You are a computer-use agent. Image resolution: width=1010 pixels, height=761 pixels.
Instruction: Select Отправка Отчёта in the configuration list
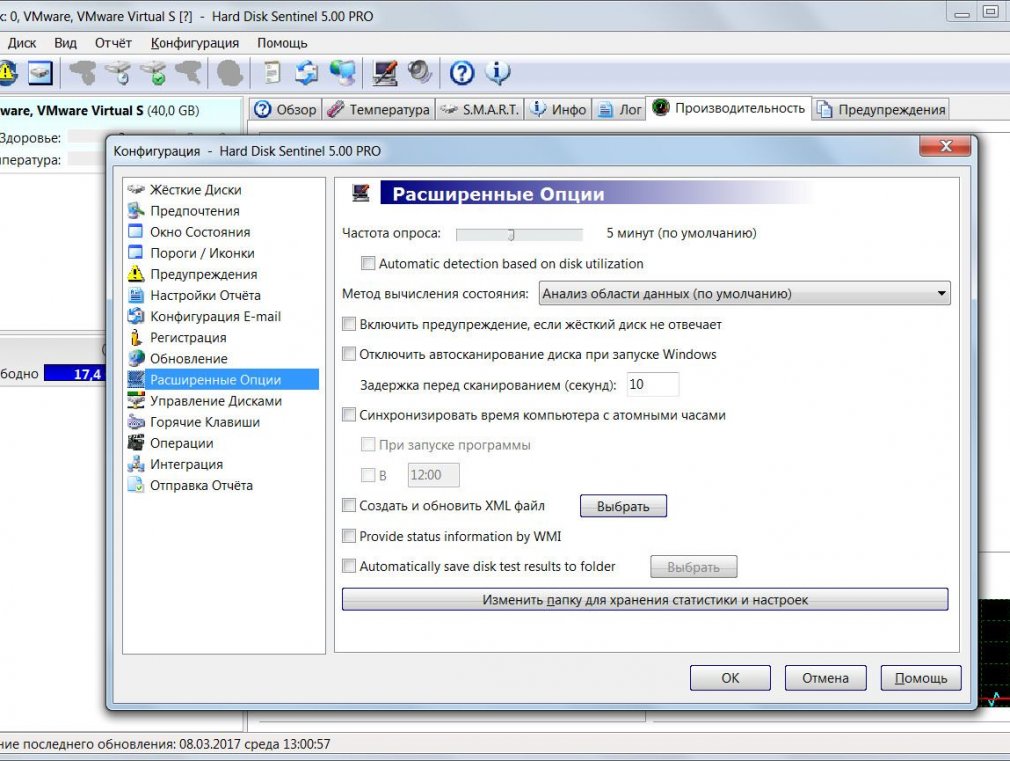201,485
